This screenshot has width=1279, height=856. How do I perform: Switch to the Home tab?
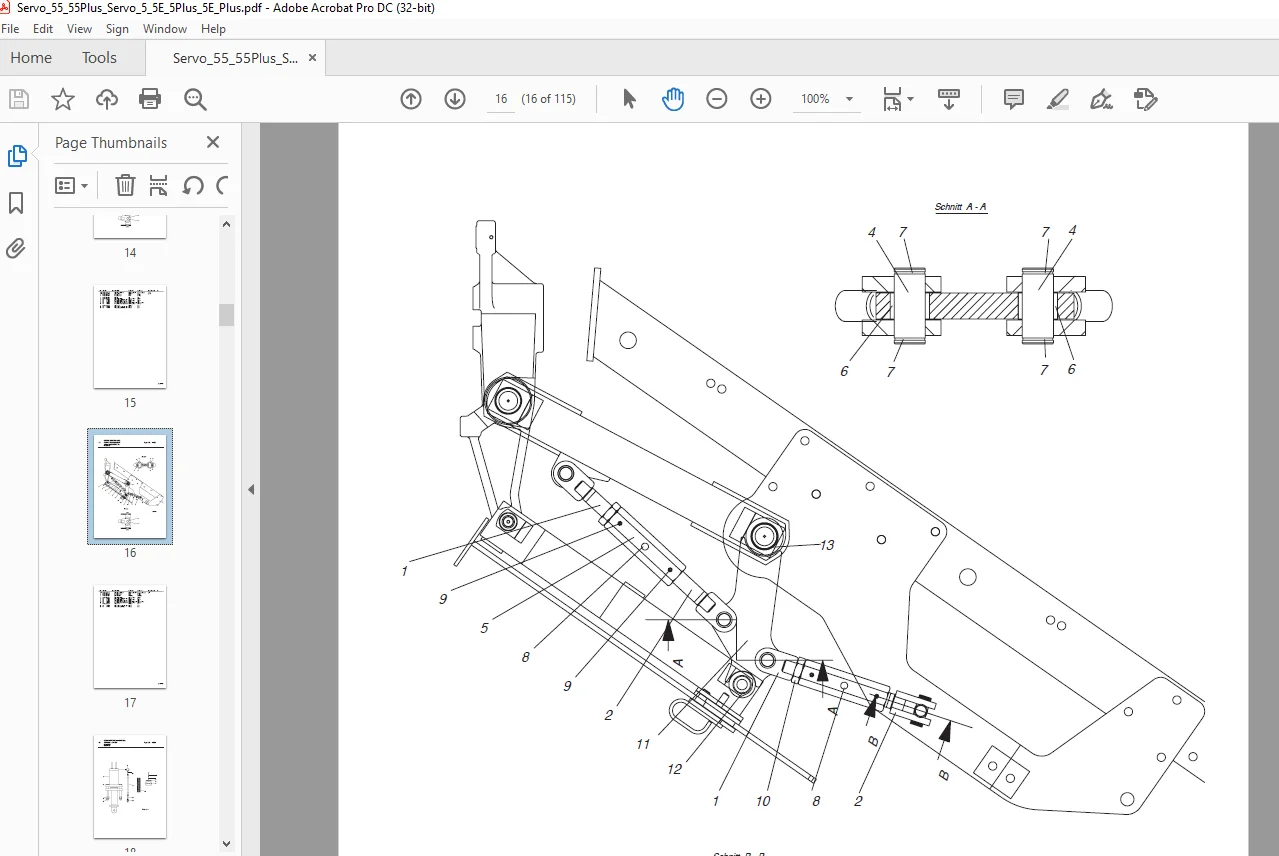[x=31, y=58]
